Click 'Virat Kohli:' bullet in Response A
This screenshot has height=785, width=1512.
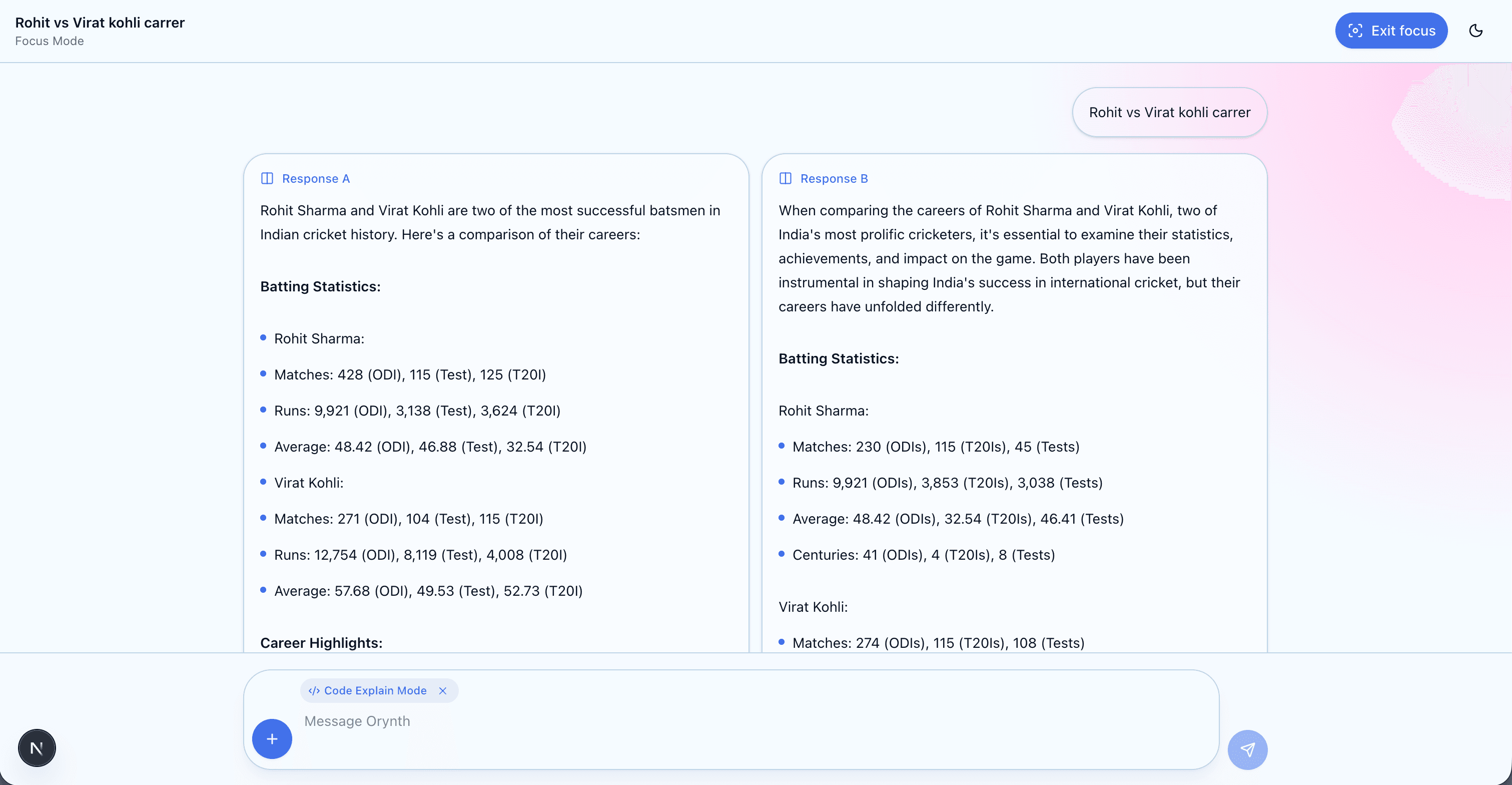(x=309, y=483)
